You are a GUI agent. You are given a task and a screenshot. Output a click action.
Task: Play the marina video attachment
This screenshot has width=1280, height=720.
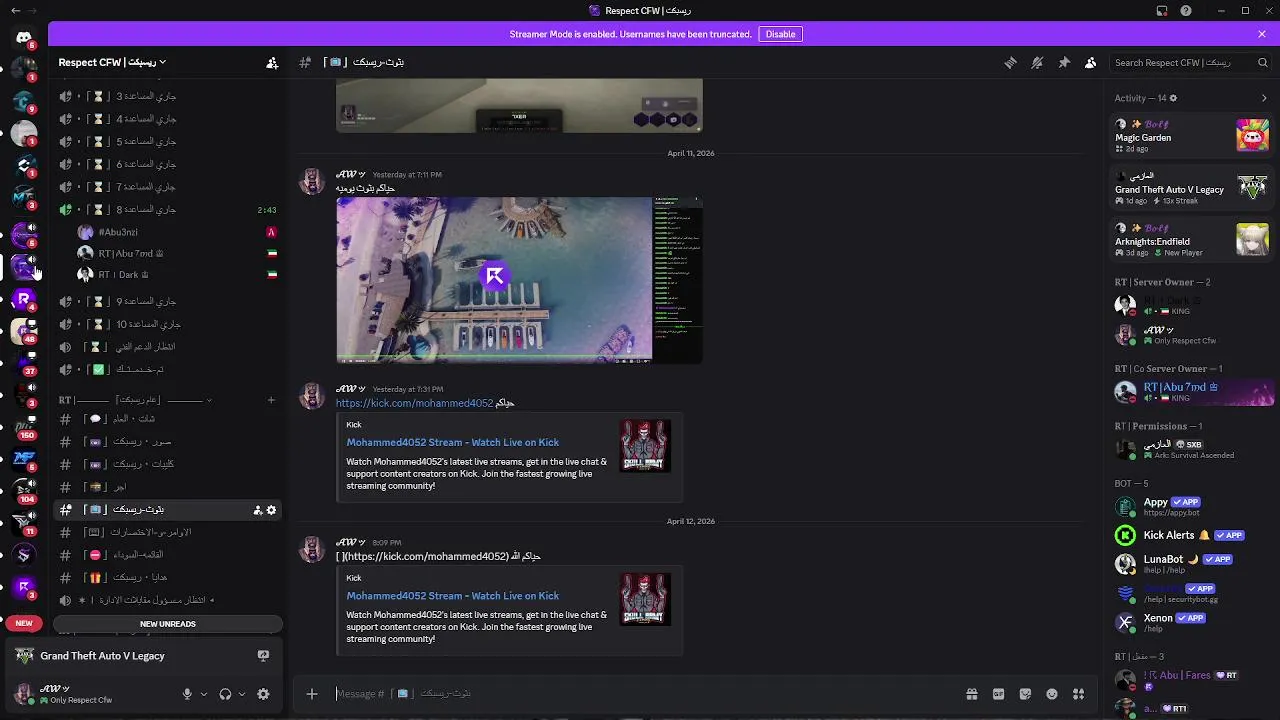tap(495, 276)
